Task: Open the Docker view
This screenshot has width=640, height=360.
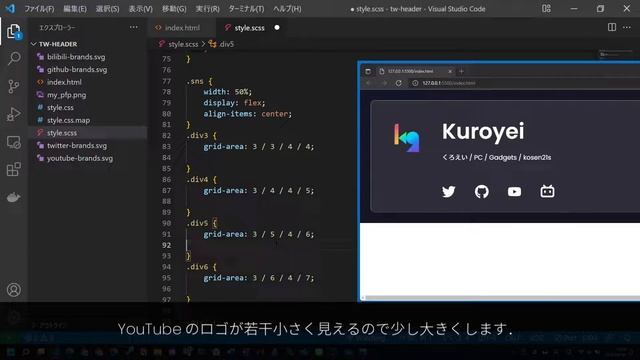Action: [x=13, y=197]
